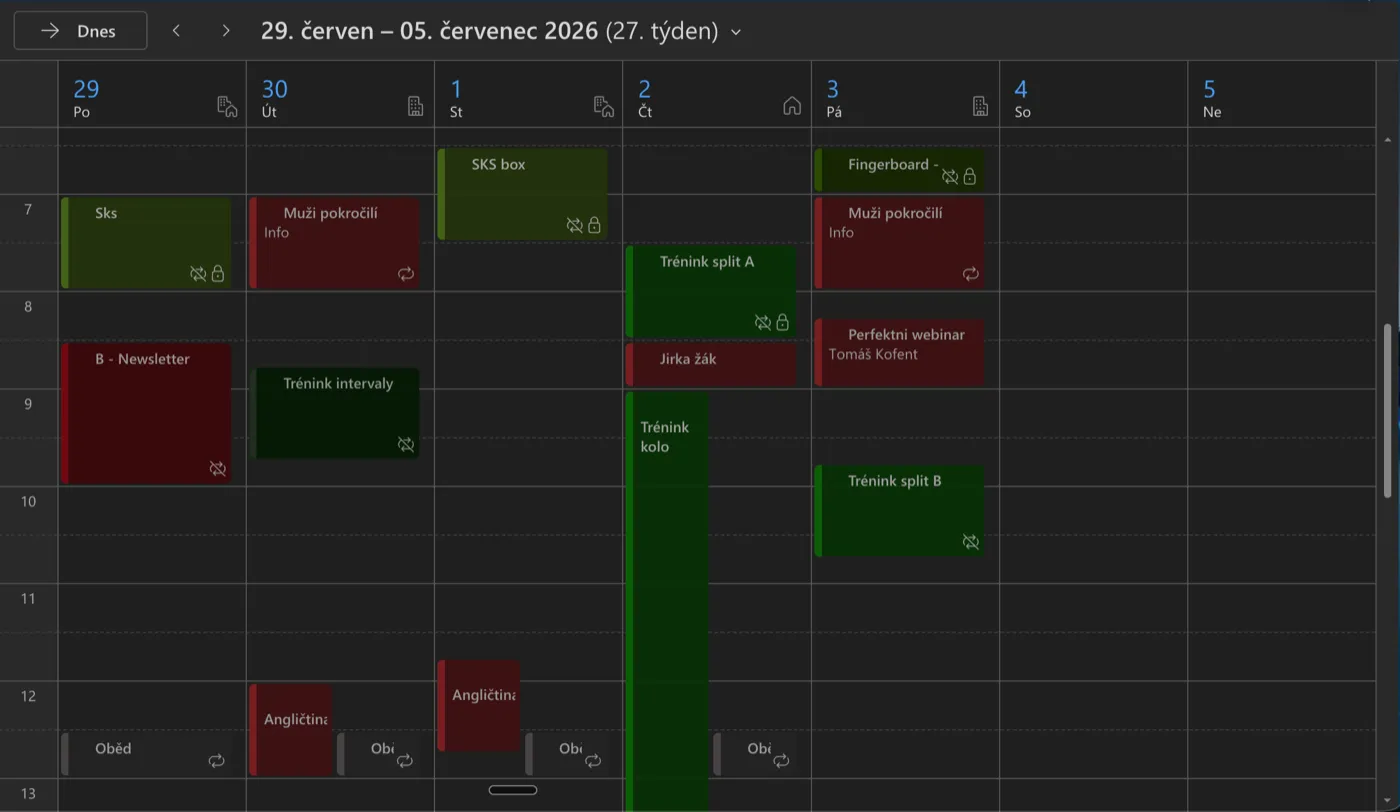Viewport: 1400px width, 812px height.
Task: Click the office building icon on Tuesday 30
Action: click(x=415, y=106)
